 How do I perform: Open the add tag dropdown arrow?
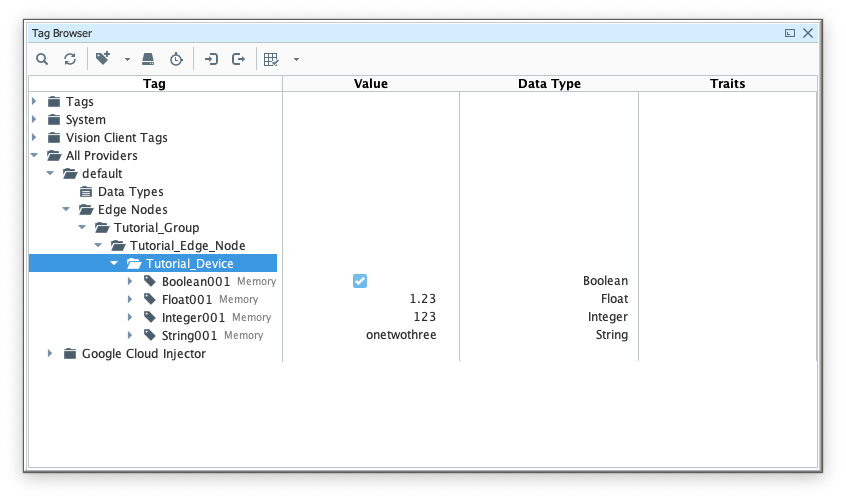point(127,59)
